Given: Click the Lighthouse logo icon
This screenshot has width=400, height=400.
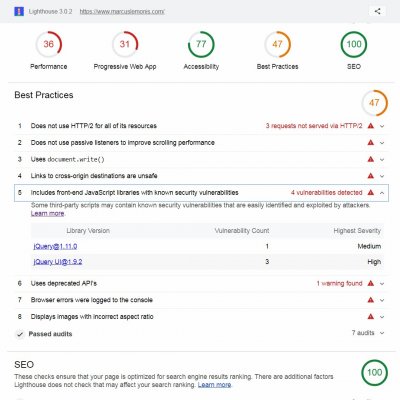Looking at the screenshot, I should click(x=19, y=11).
